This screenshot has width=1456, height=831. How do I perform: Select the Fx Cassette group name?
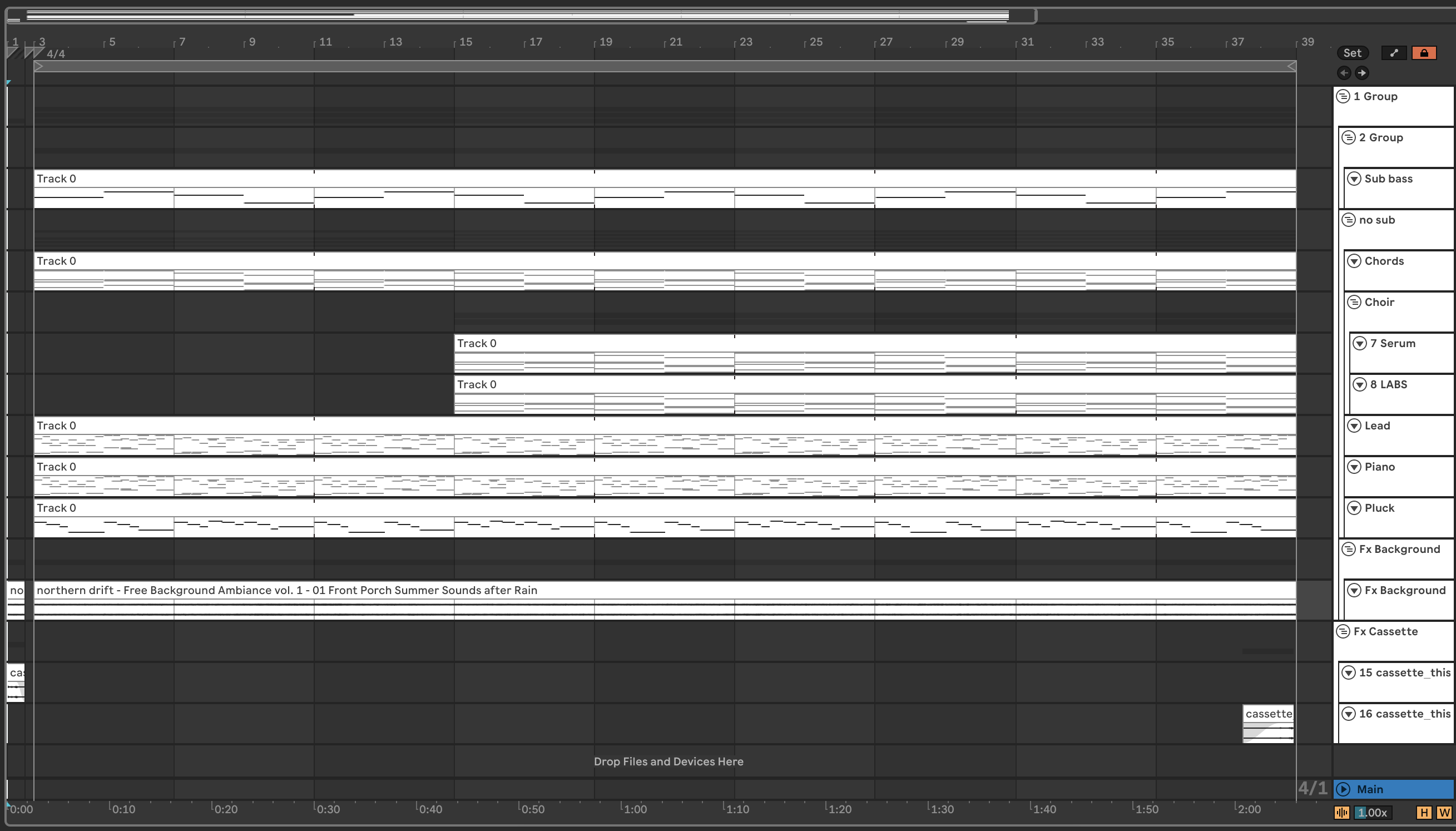coord(1385,631)
